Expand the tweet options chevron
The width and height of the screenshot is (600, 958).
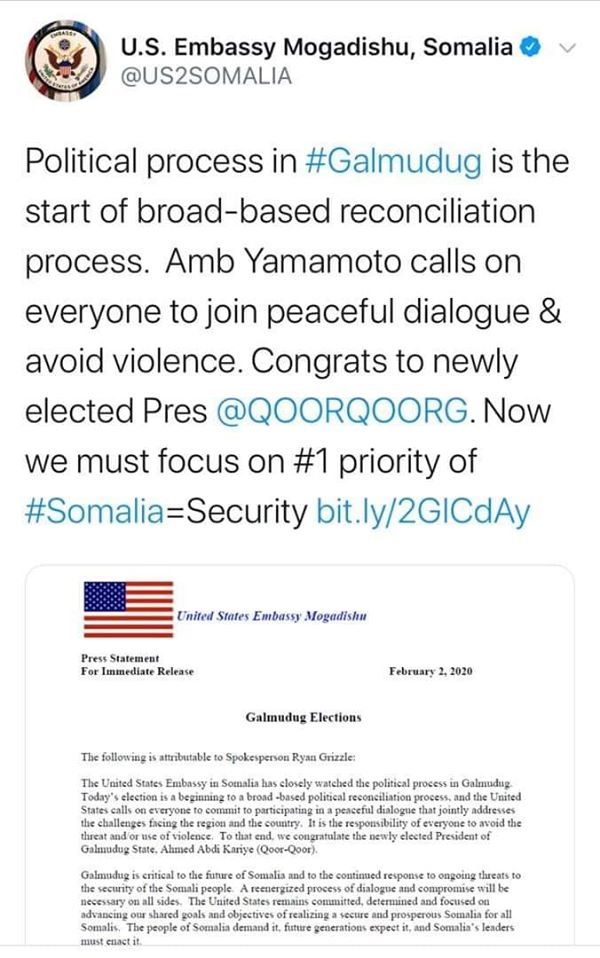point(568,48)
